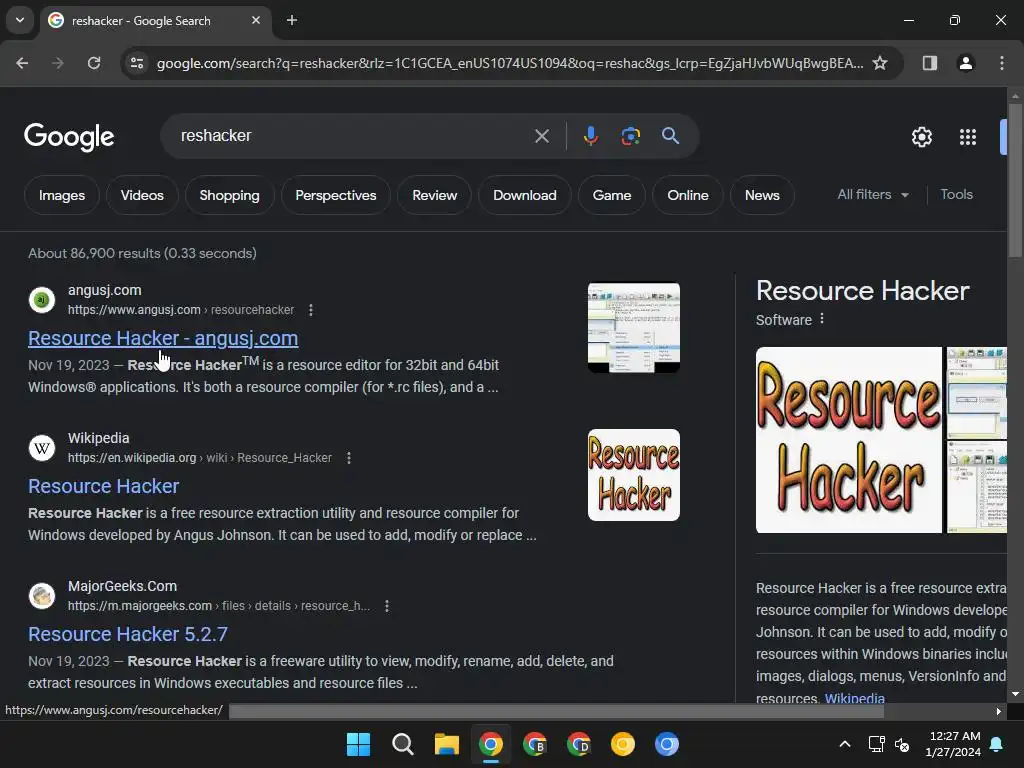The image size is (1024, 768).
Task: Open Chrome Beta from taskbar
Action: coord(535,744)
